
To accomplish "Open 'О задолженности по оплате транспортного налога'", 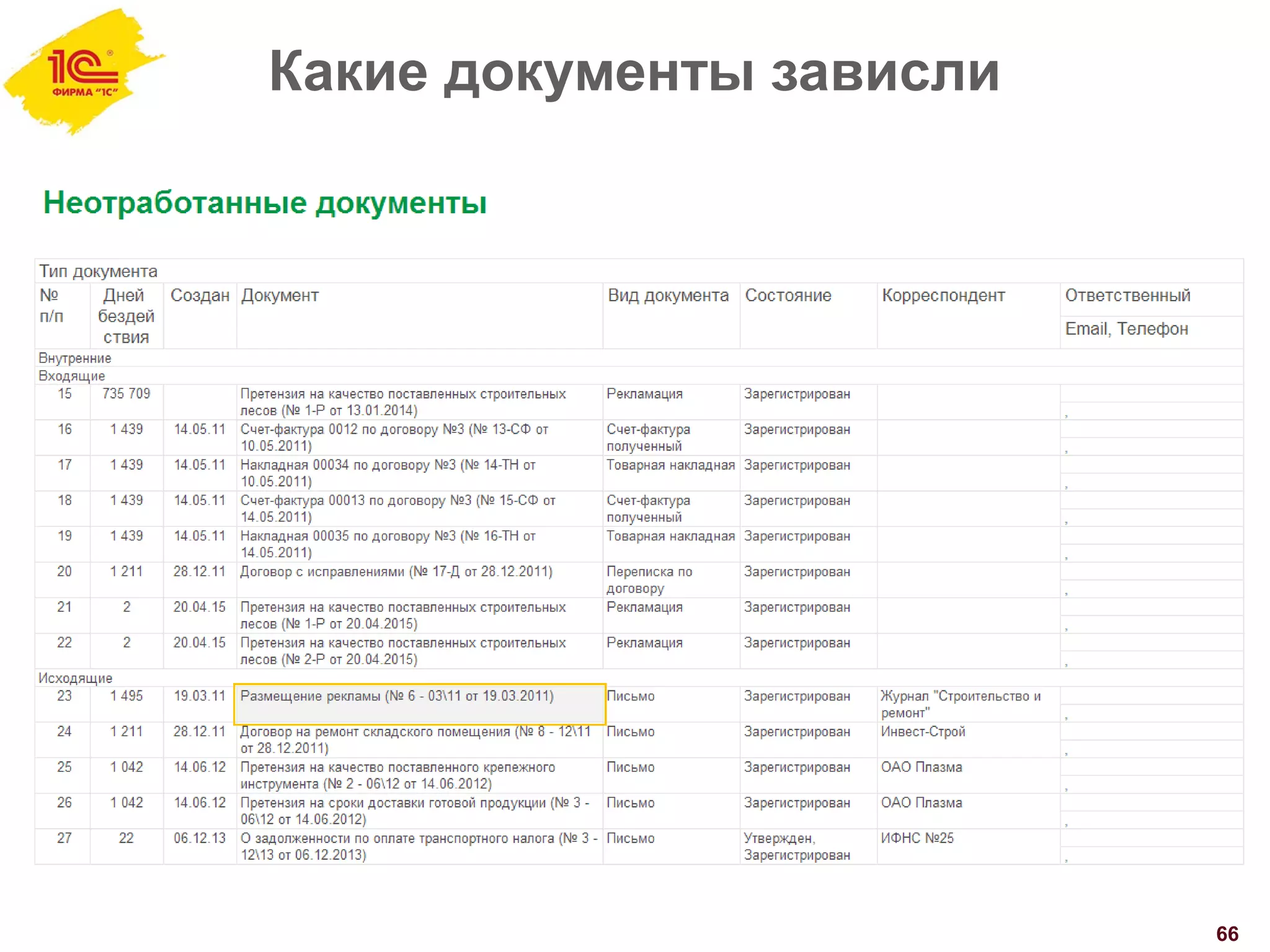I will [419, 846].
